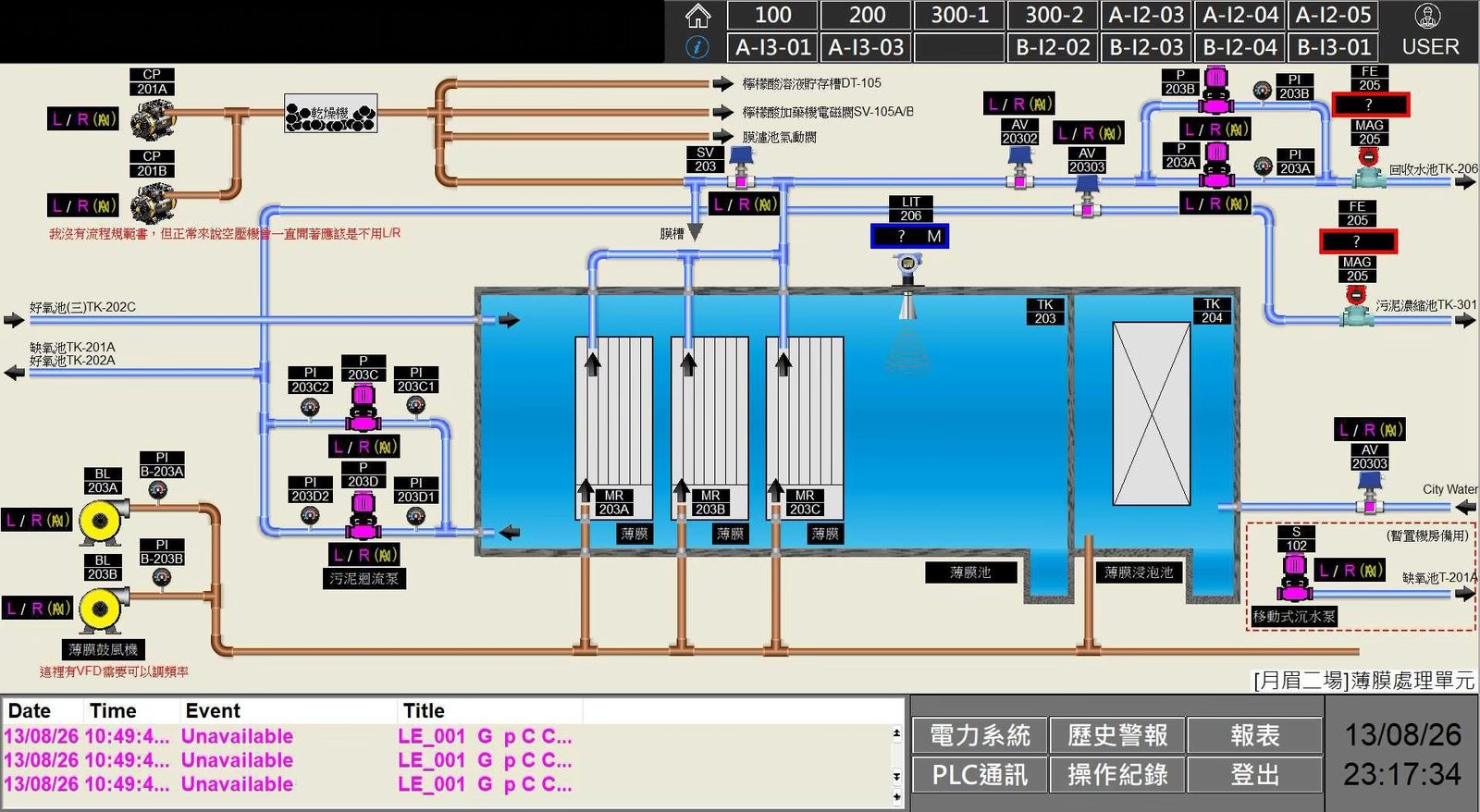Toggle L/R mode for CP 201B
The image size is (1480, 812).
[x=83, y=205]
